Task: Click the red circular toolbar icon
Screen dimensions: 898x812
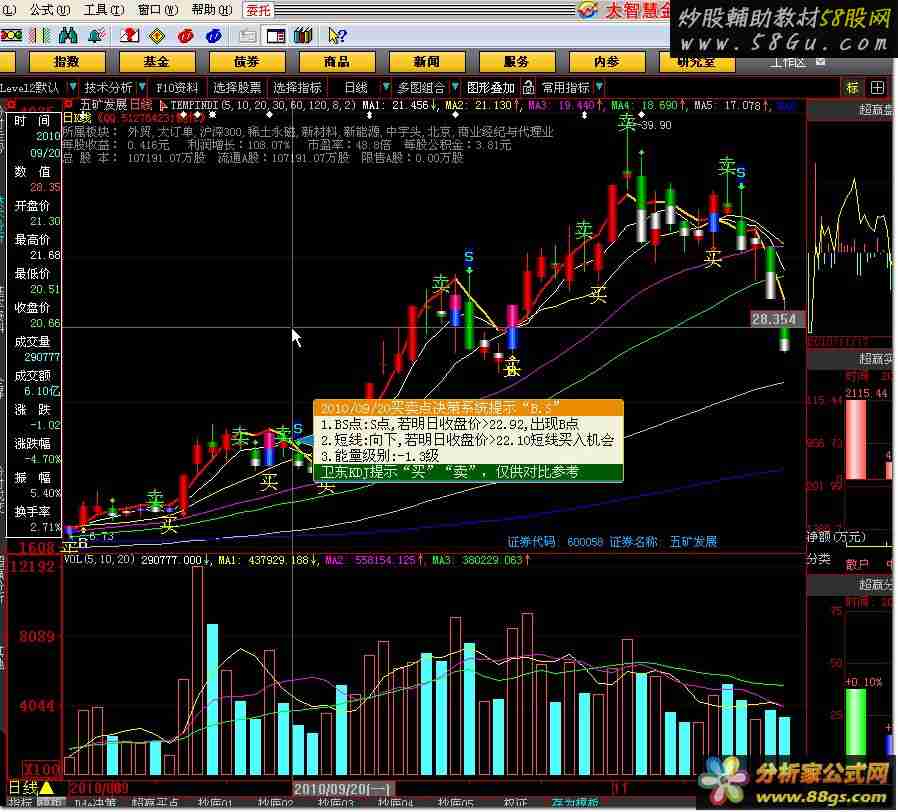Action: click(185, 36)
